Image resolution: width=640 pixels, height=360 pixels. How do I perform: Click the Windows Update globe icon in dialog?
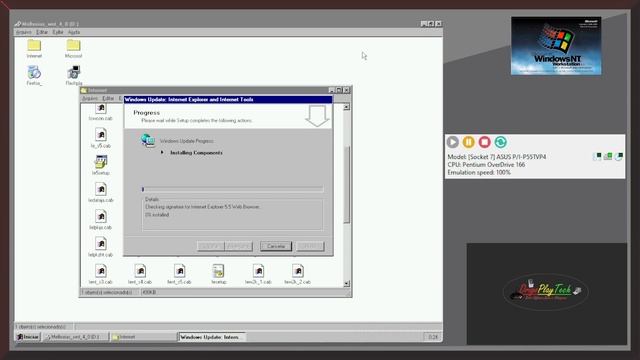(x=148, y=140)
